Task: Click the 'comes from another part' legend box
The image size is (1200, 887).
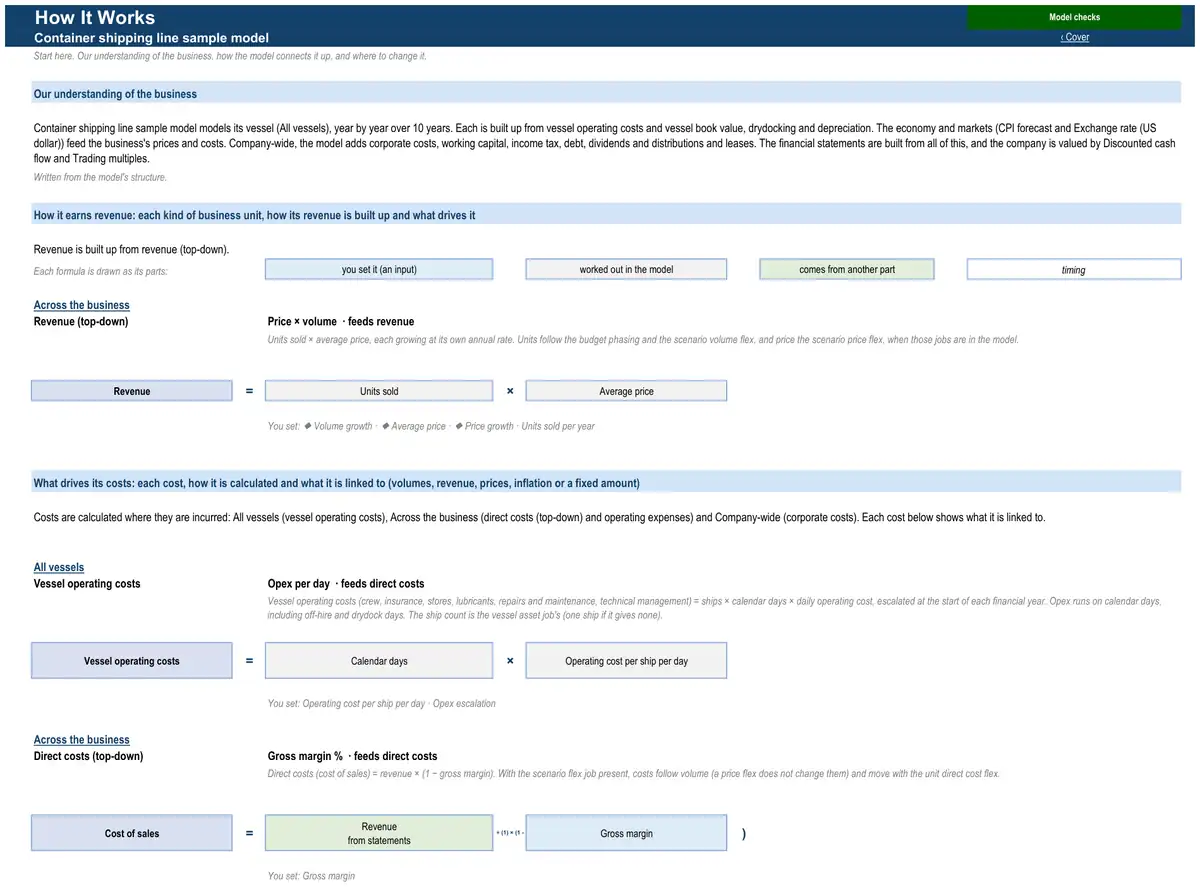Action: click(847, 270)
